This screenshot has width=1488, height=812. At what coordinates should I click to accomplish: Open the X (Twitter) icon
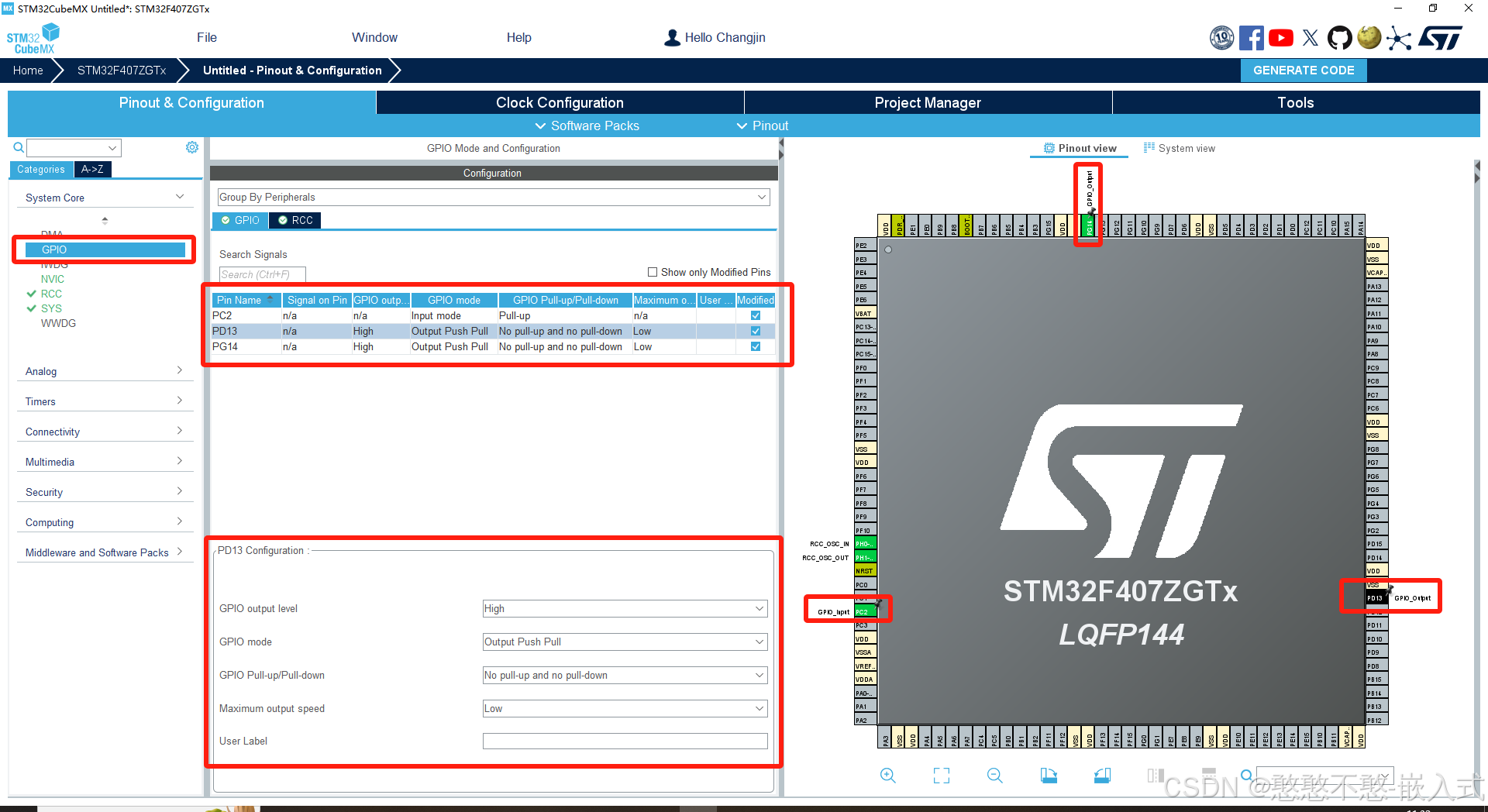click(1311, 38)
